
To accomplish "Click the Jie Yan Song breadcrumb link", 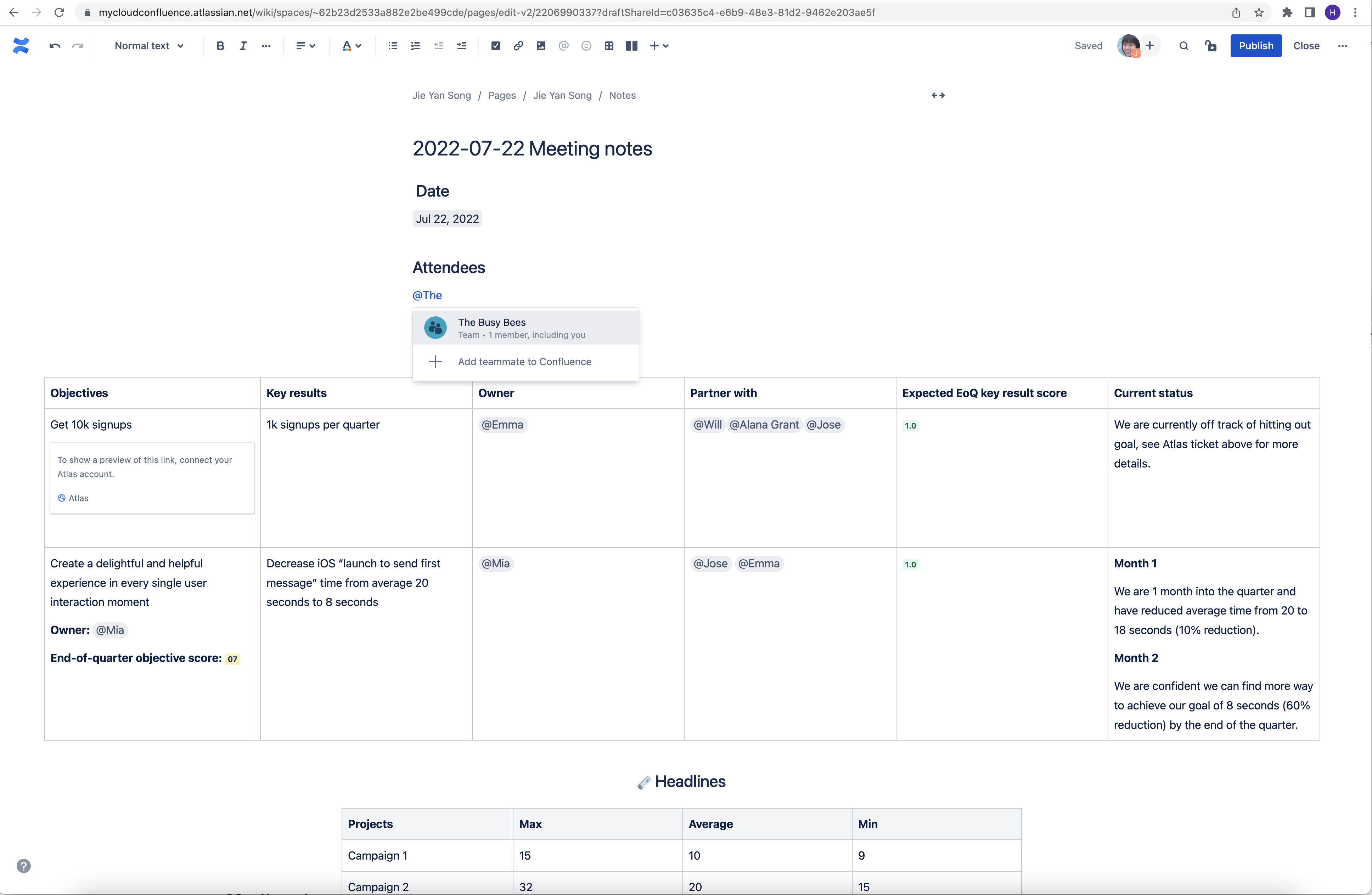I will tap(441, 95).
